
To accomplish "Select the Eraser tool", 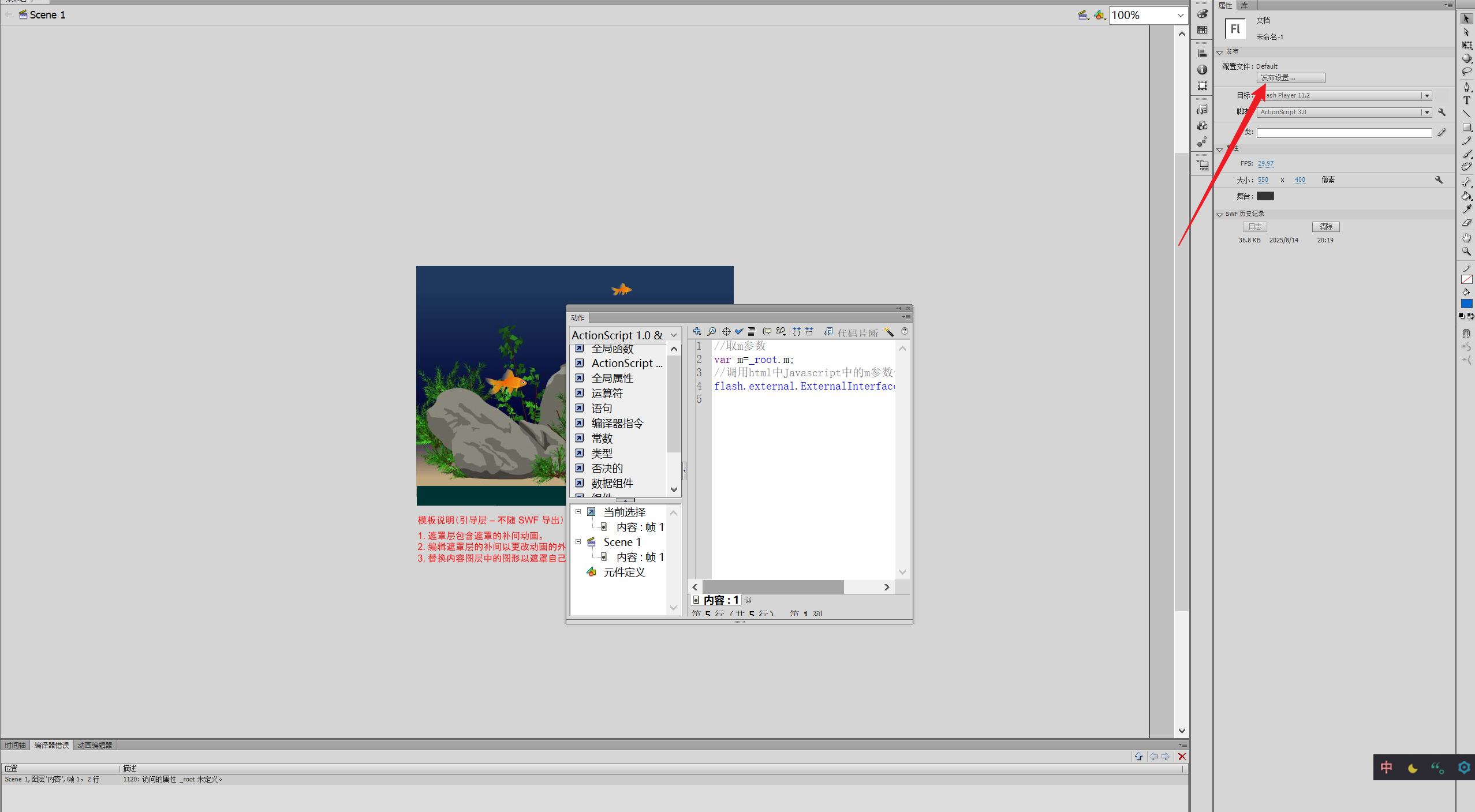I will coord(1466,223).
